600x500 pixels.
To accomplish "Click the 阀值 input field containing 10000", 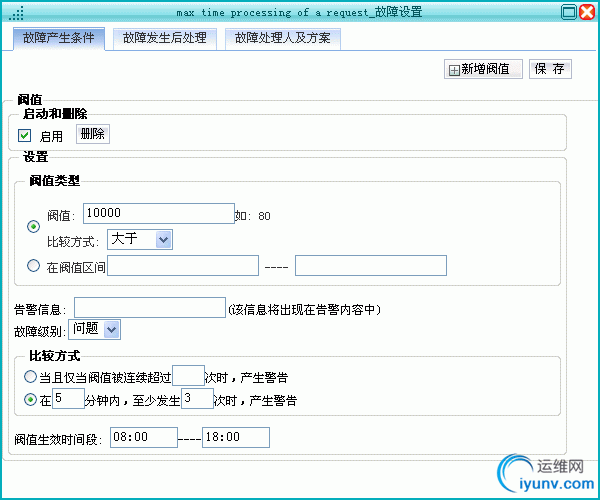I will pos(159,213).
